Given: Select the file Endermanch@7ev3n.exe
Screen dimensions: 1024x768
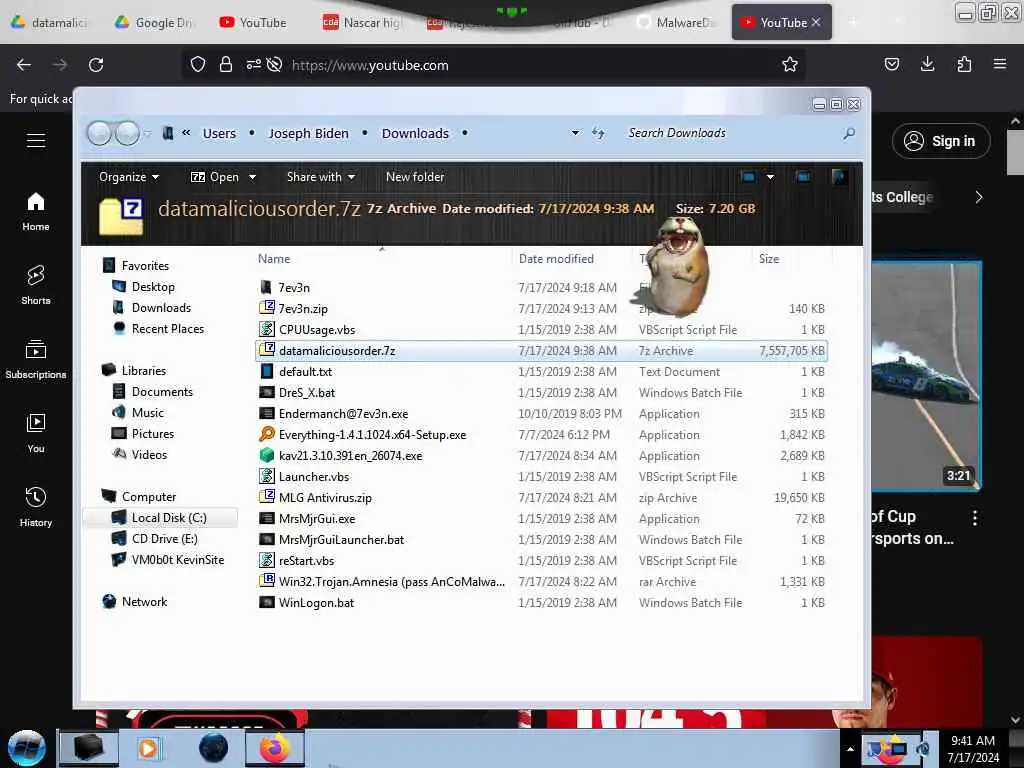Looking at the screenshot, I should (343, 413).
